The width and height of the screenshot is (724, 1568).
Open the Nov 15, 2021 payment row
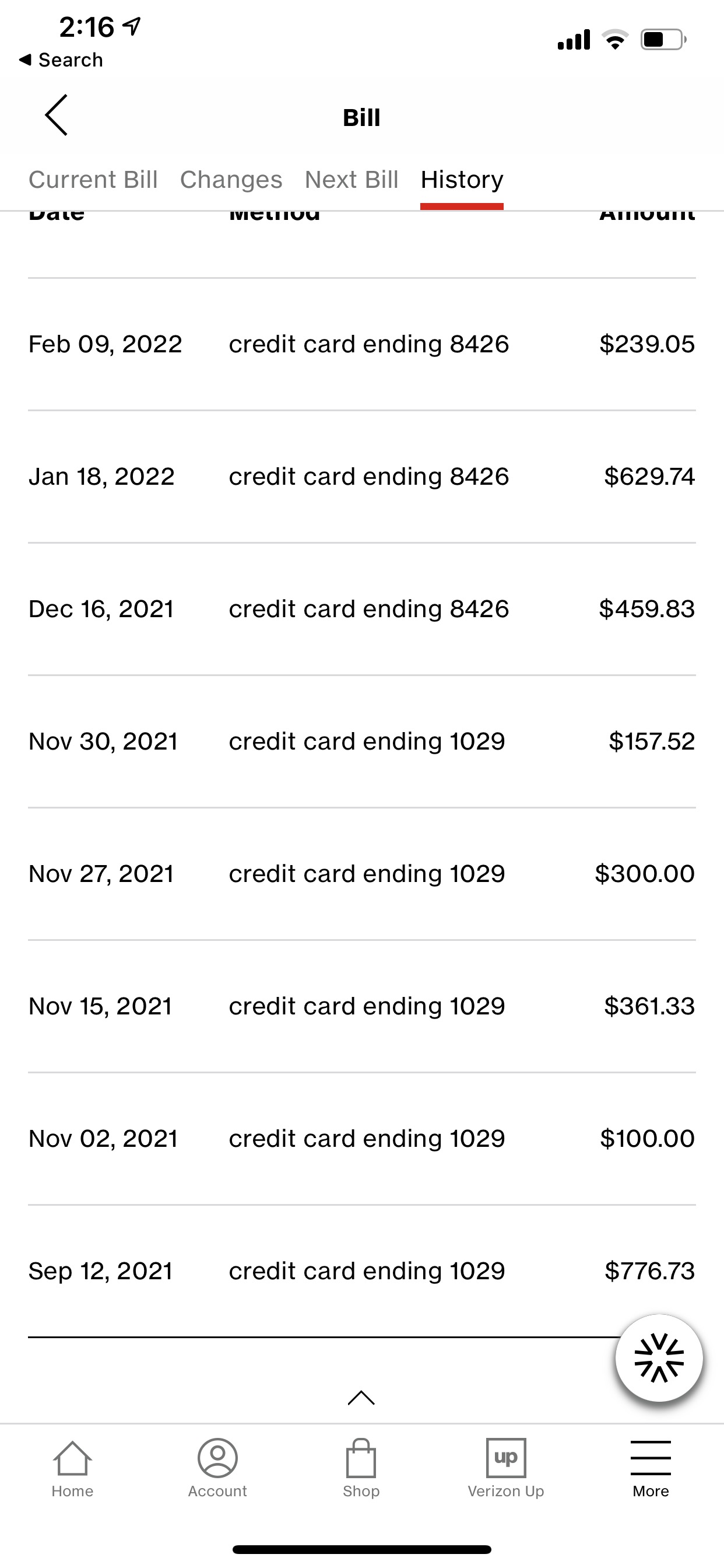(x=361, y=1006)
